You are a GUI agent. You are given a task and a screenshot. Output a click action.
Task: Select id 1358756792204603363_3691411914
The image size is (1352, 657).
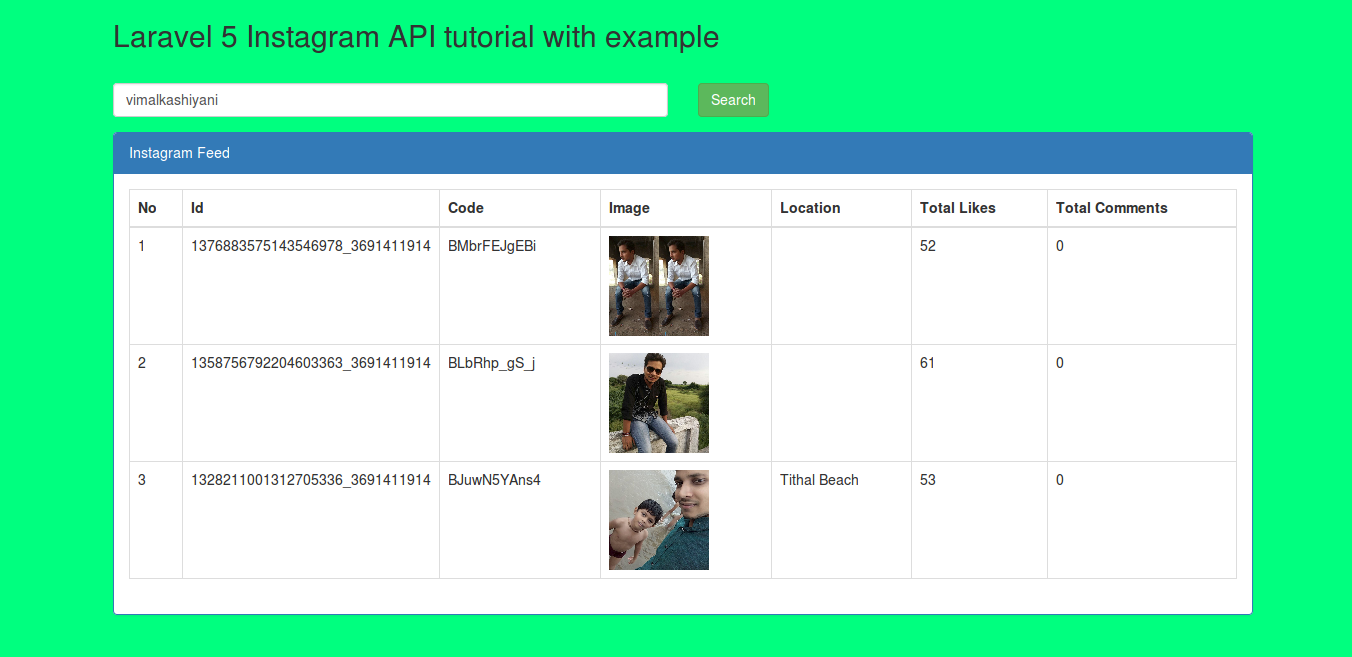click(x=311, y=363)
